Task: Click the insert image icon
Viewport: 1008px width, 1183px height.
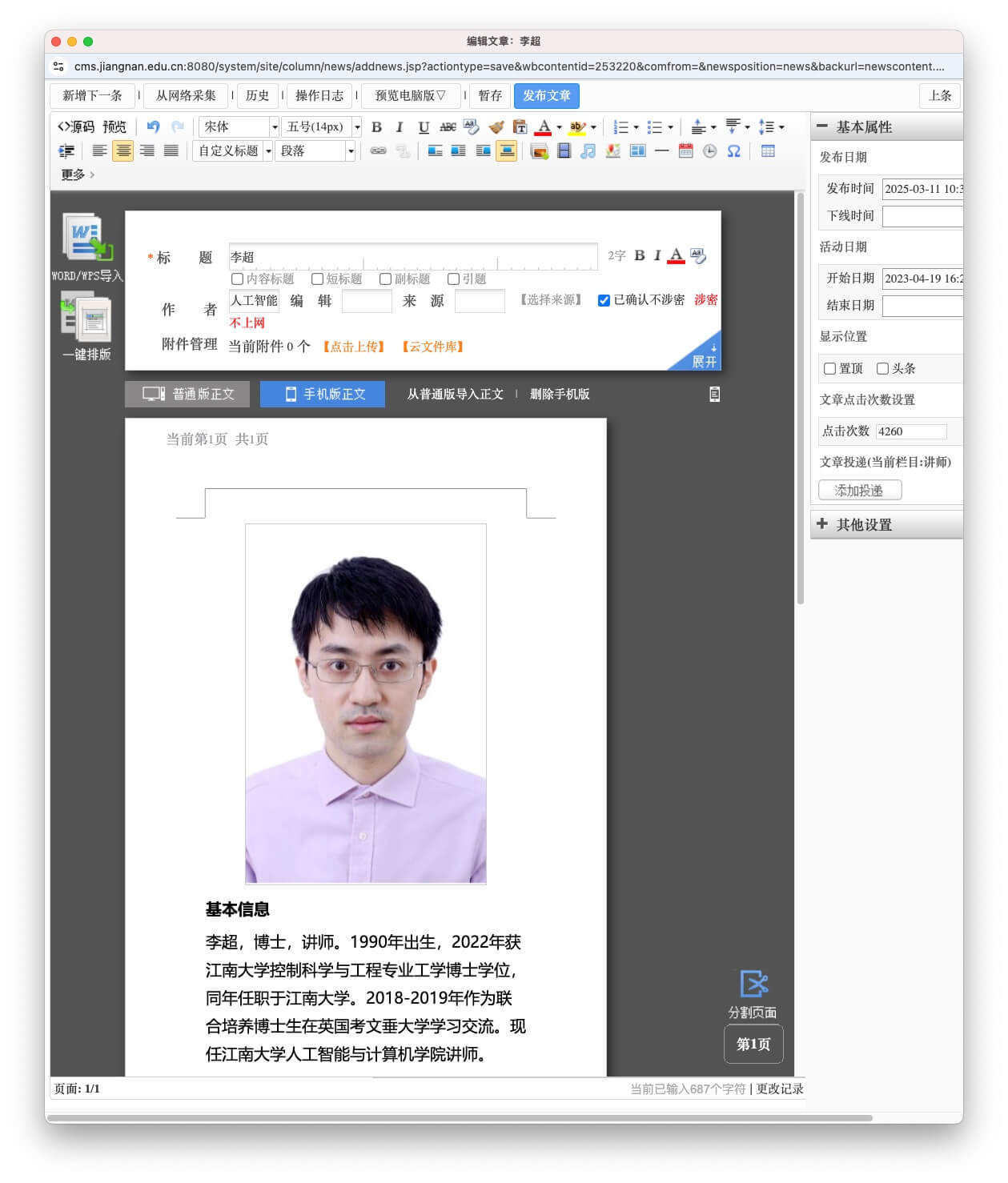Action: [540, 150]
